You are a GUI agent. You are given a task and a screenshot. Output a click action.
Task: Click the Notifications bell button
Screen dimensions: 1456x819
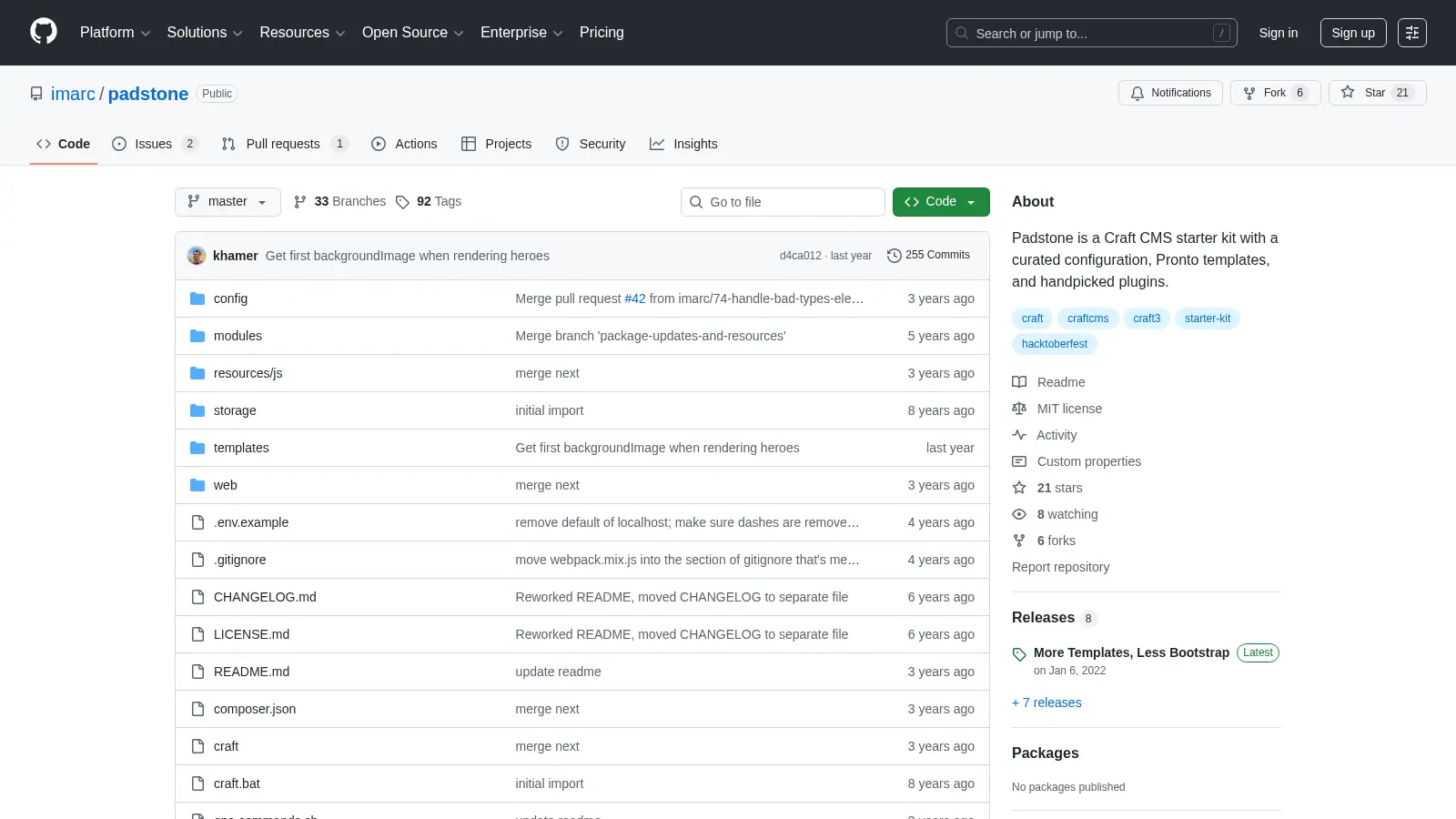coord(1170,93)
